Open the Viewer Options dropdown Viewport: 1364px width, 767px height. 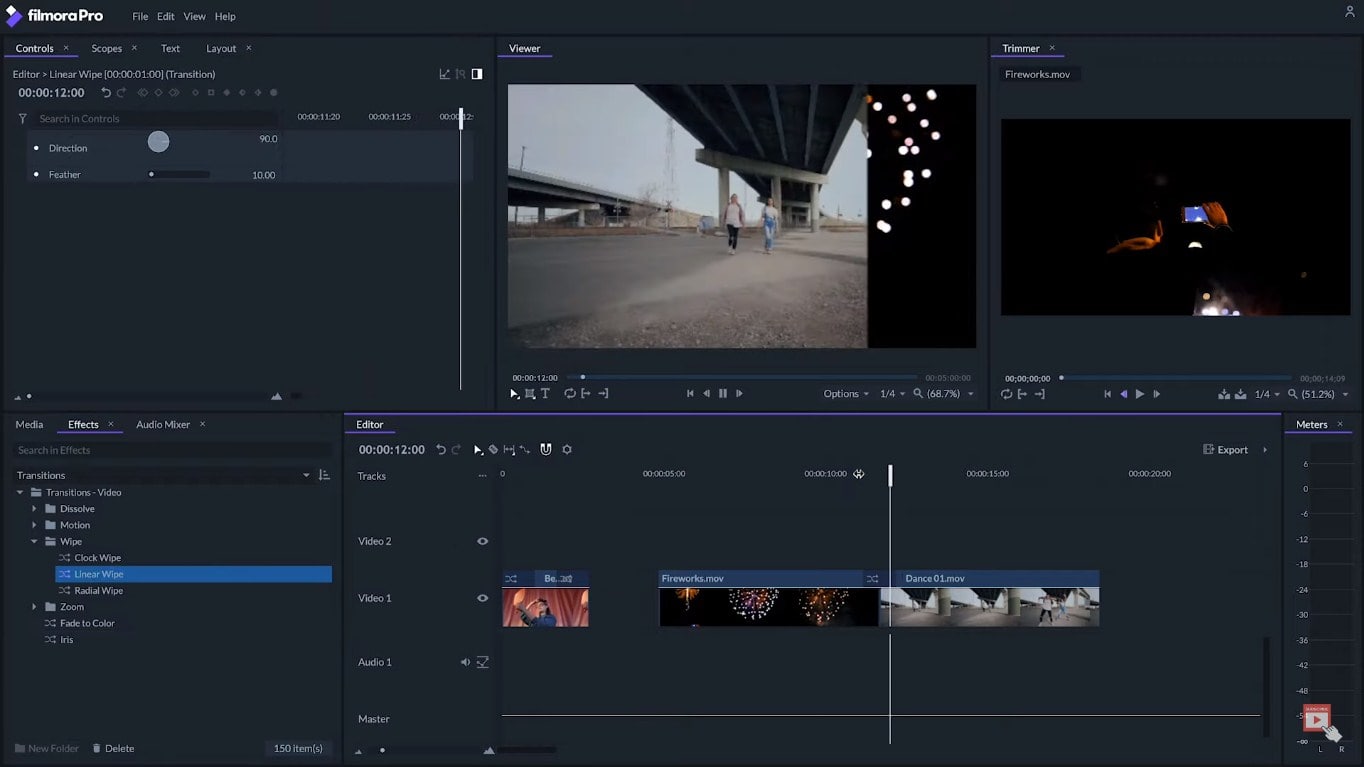[845, 394]
